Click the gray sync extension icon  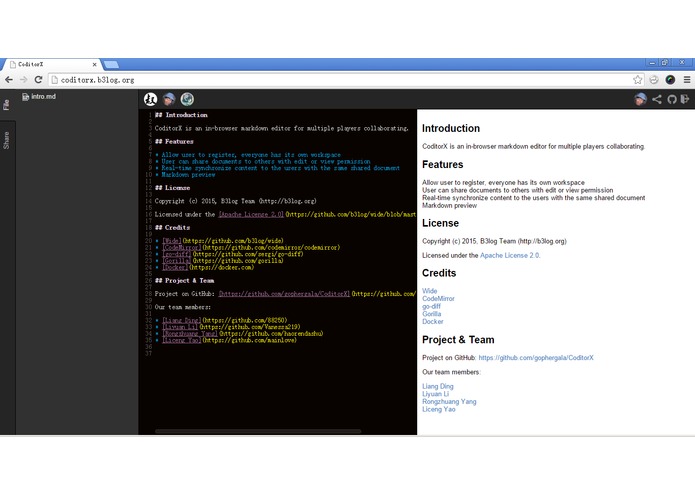(654, 80)
